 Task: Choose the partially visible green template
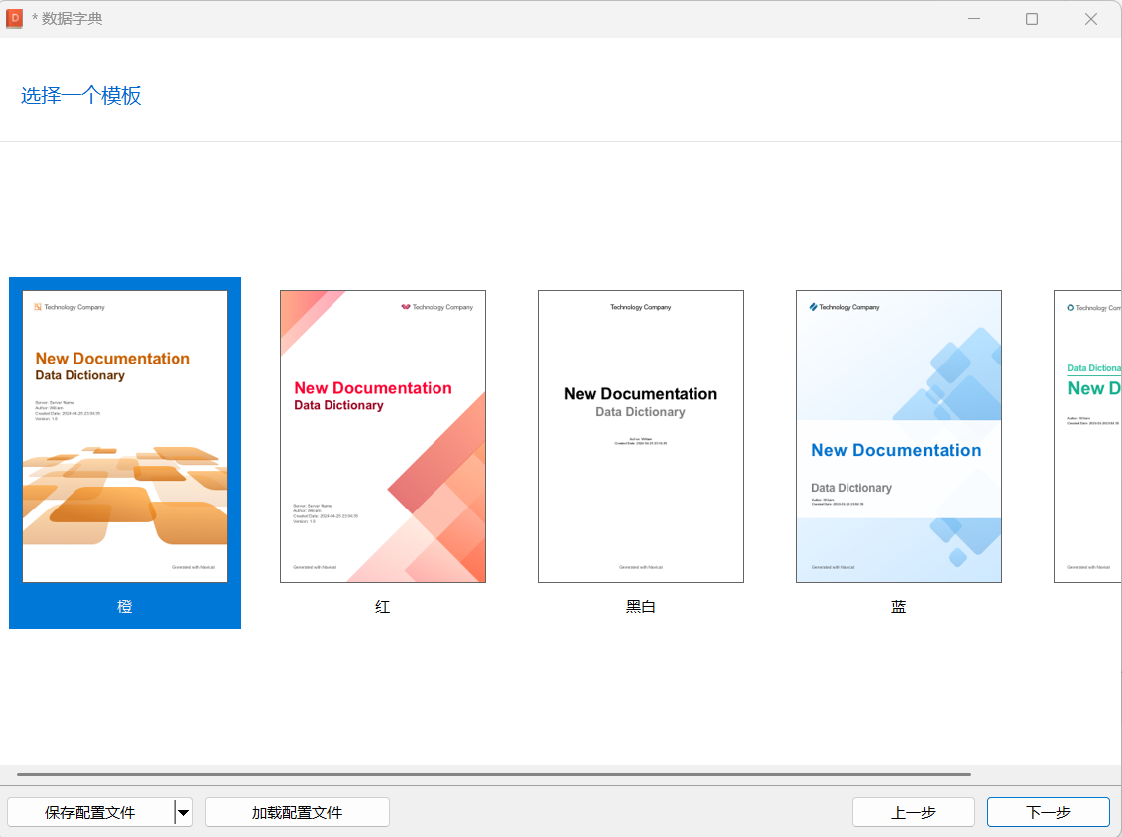(x=1088, y=436)
